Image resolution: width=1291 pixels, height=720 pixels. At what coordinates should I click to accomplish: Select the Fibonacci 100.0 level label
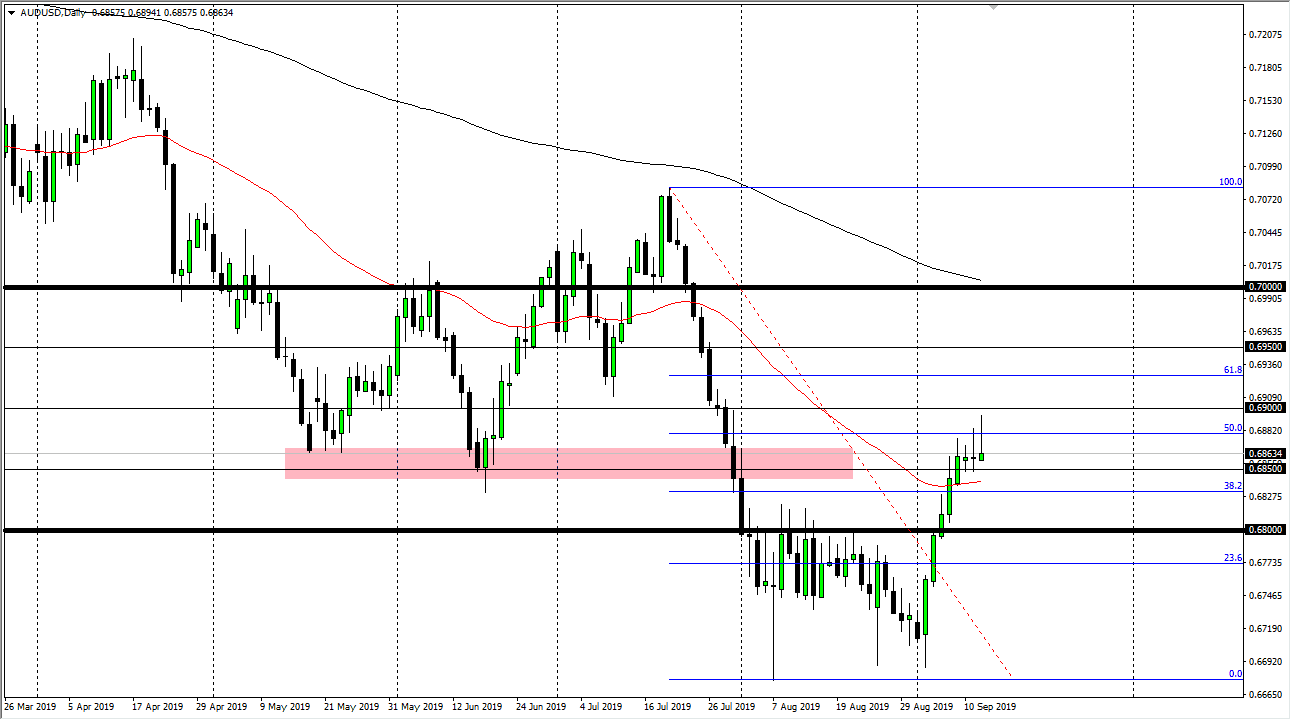[x=1229, y=182]
